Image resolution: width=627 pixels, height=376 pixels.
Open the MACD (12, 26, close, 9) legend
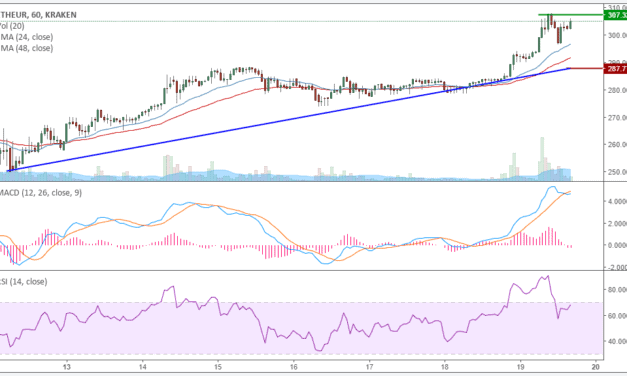click(41, 193)
